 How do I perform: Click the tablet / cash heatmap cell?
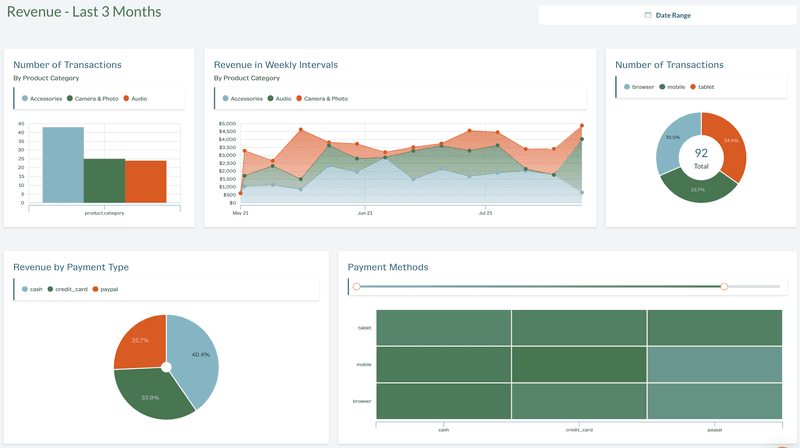click(444, 328)
